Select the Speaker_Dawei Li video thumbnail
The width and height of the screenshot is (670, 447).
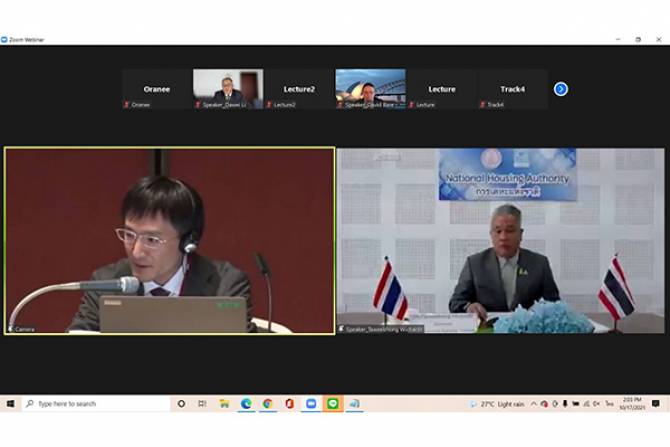tap(228, 88)
